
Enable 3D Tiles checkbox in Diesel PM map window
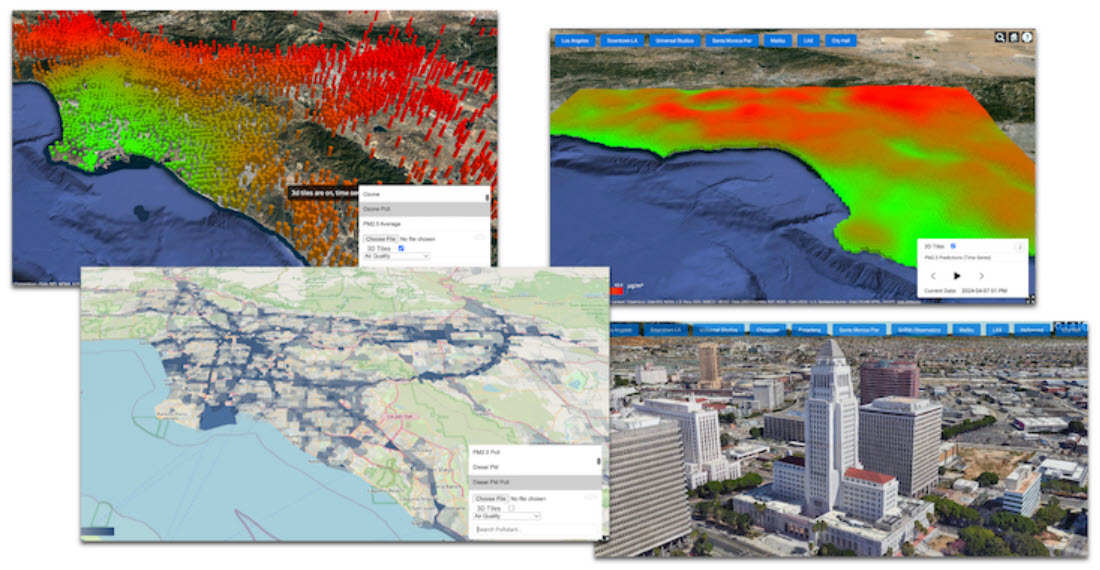pyautogui.click(x=511, y=508)
